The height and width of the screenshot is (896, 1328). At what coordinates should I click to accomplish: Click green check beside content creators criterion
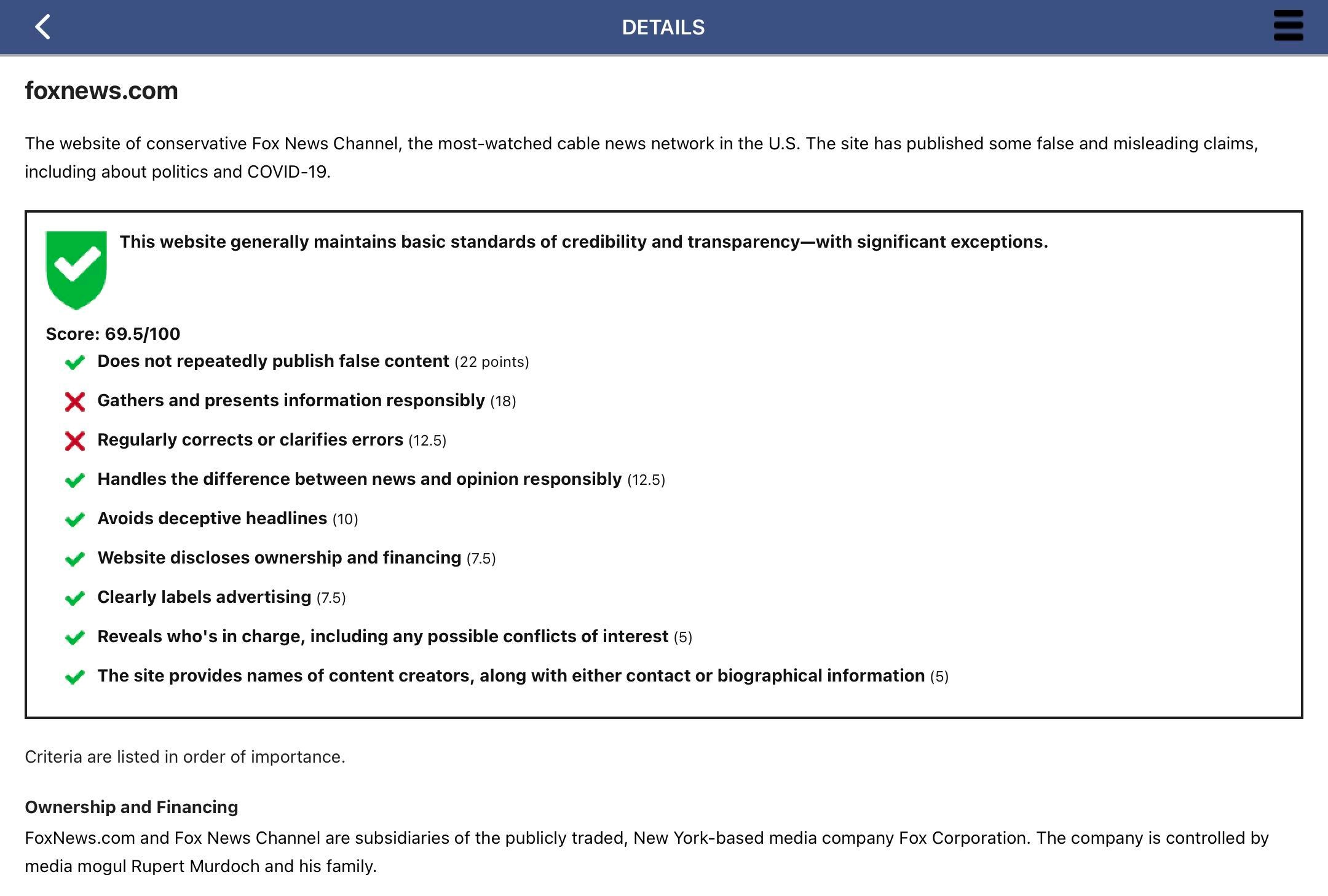click(74, 677)
